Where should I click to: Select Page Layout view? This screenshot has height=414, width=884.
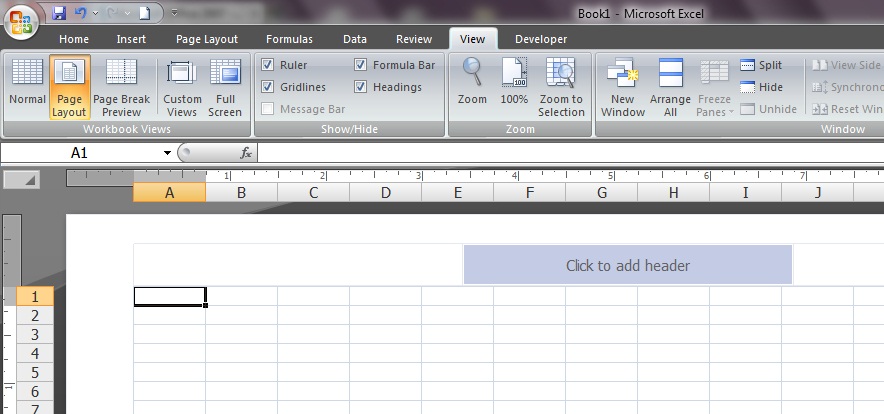tap(69, 87)
